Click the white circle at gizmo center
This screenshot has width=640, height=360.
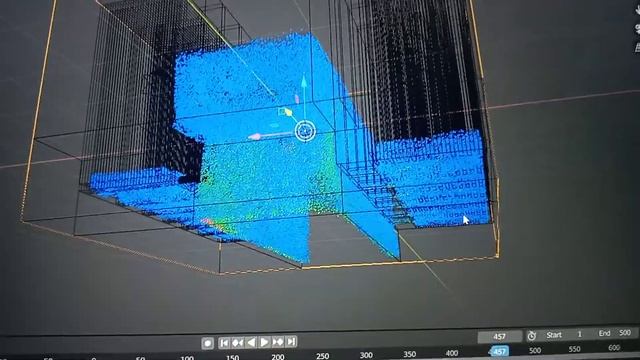click(305, 131)
